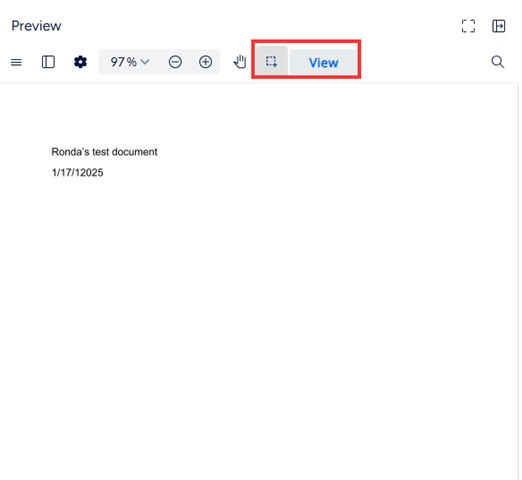This screenshot has width=522, height=480.
Task: Zoom in with the plus circle icon
Action: coord(205,62)
